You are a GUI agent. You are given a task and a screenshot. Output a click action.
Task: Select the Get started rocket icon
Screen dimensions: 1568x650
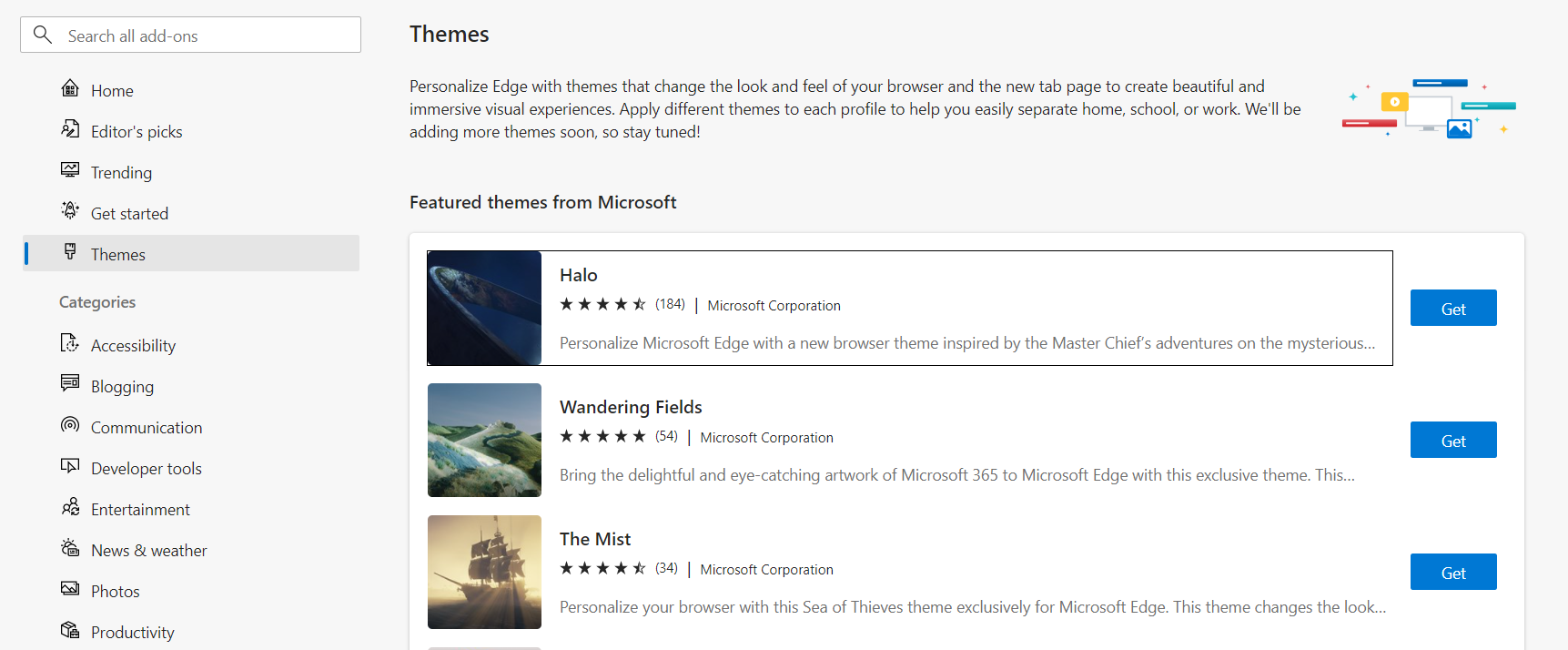point(70,212)
